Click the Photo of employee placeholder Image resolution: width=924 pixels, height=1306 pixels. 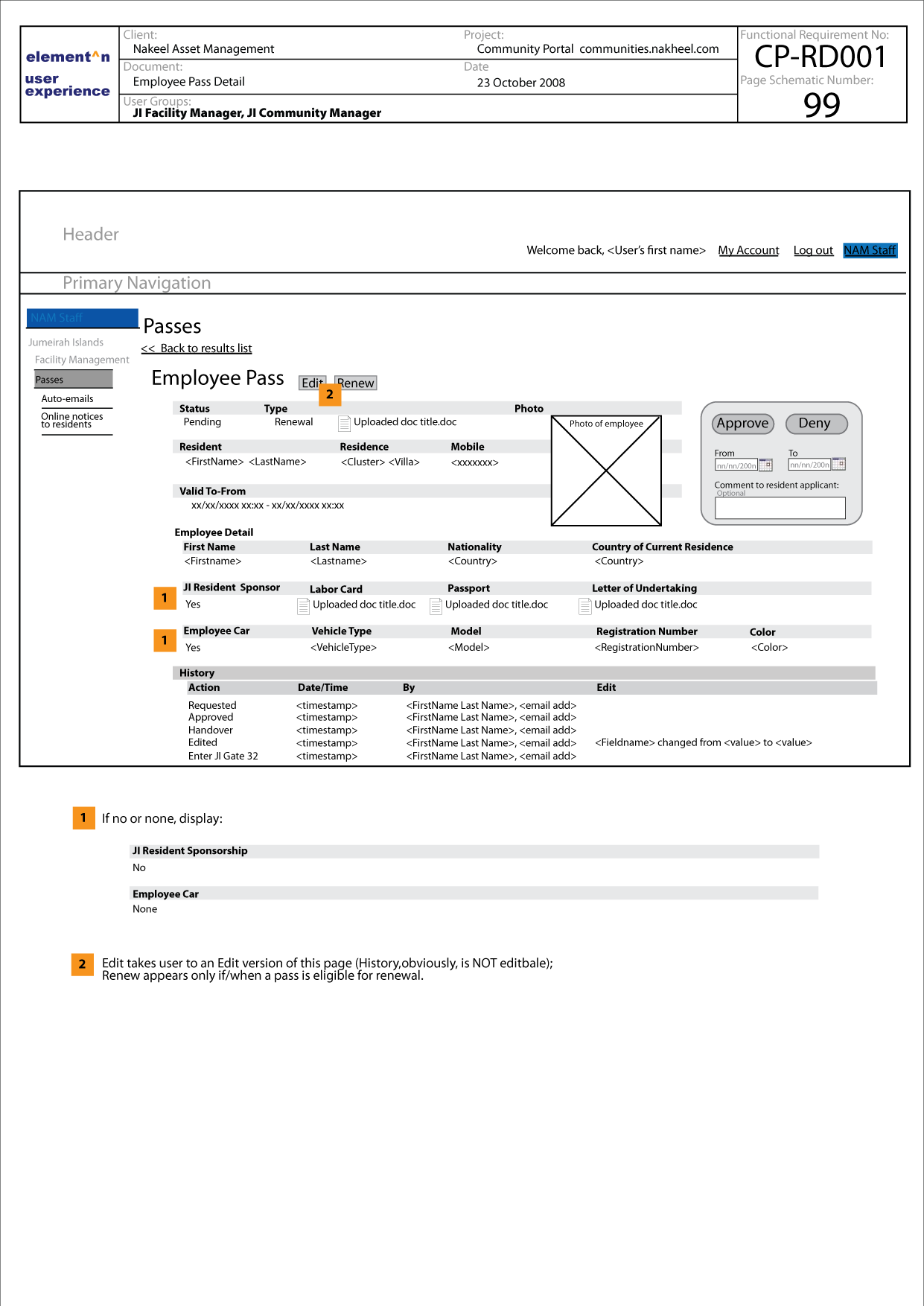606,471
